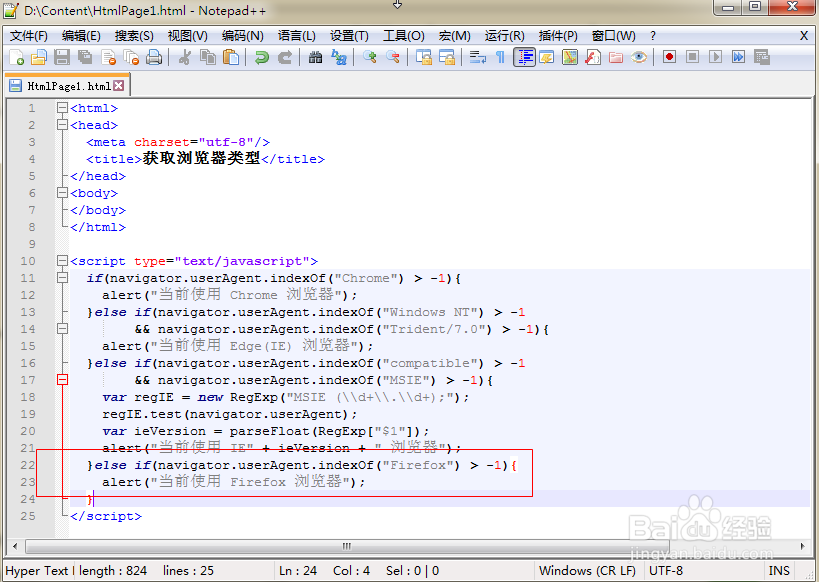Open the 搜索(S) menu
Screen dimensions: 819x582
coord(134,36)
